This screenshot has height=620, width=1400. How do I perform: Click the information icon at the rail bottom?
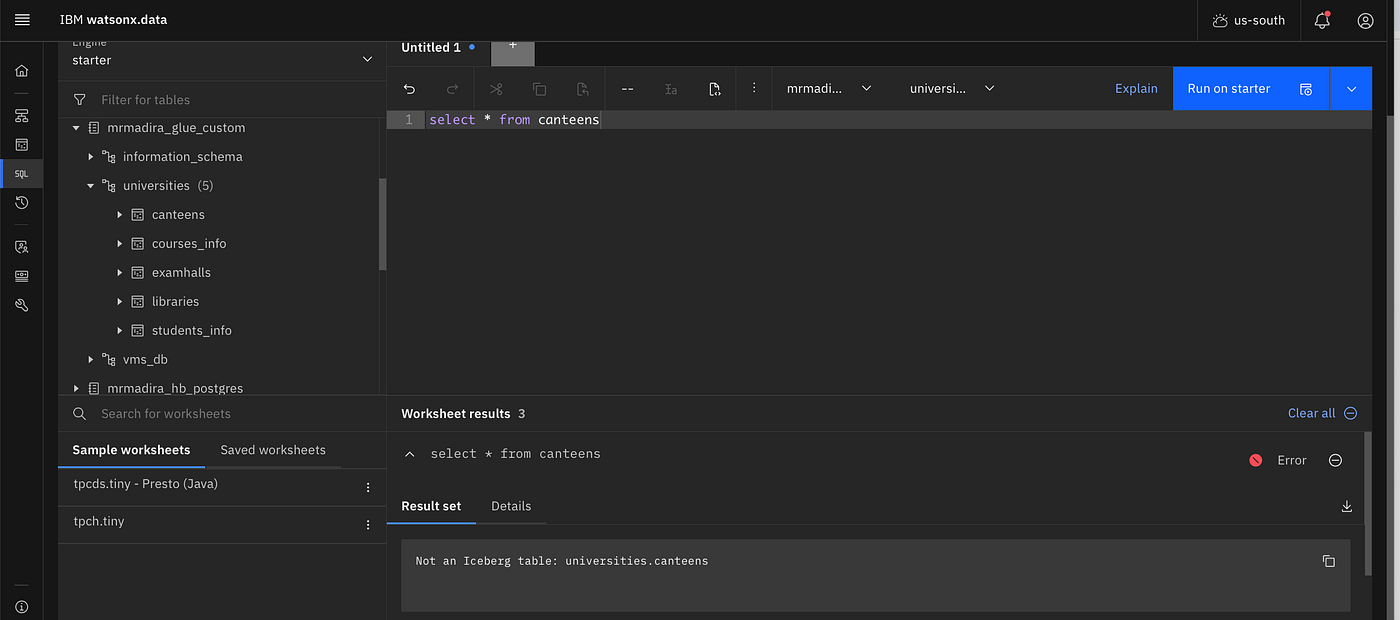coord(22,606)
